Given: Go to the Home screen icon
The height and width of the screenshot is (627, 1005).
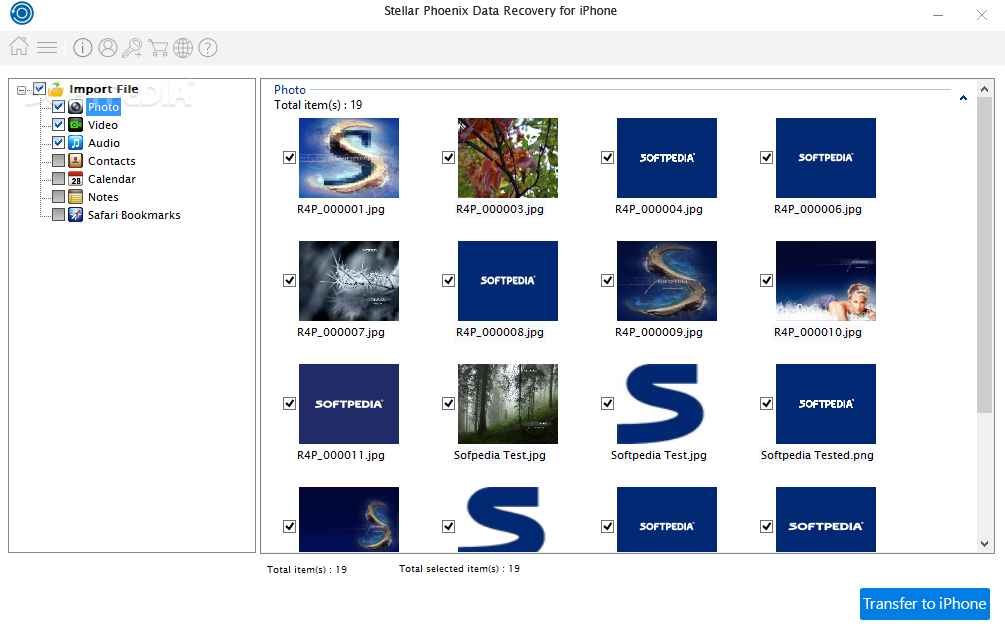Looking at the screenshot, I should tap(19, 47).
